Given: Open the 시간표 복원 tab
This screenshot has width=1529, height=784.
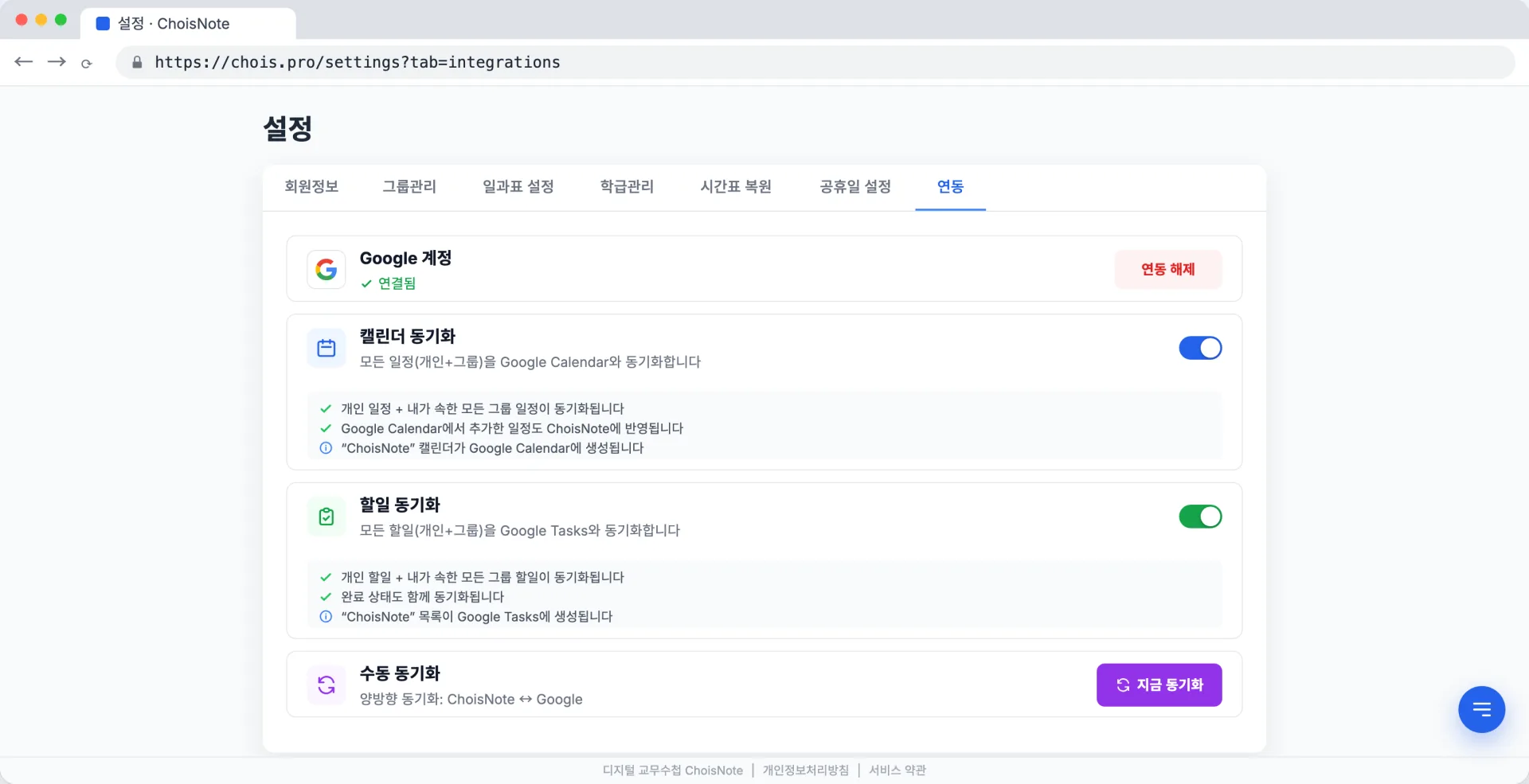Looking at the screenshot, I should tap(736, 187).
